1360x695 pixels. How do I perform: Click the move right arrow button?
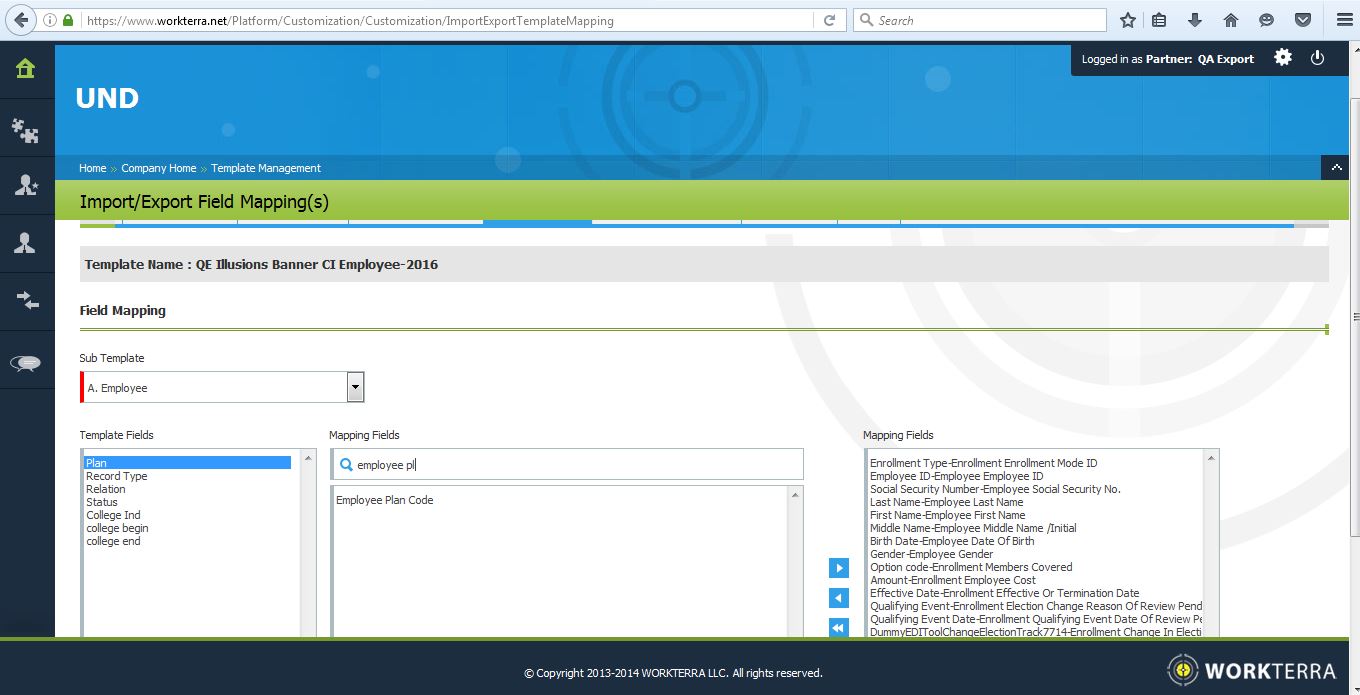[x=838, y=568]
